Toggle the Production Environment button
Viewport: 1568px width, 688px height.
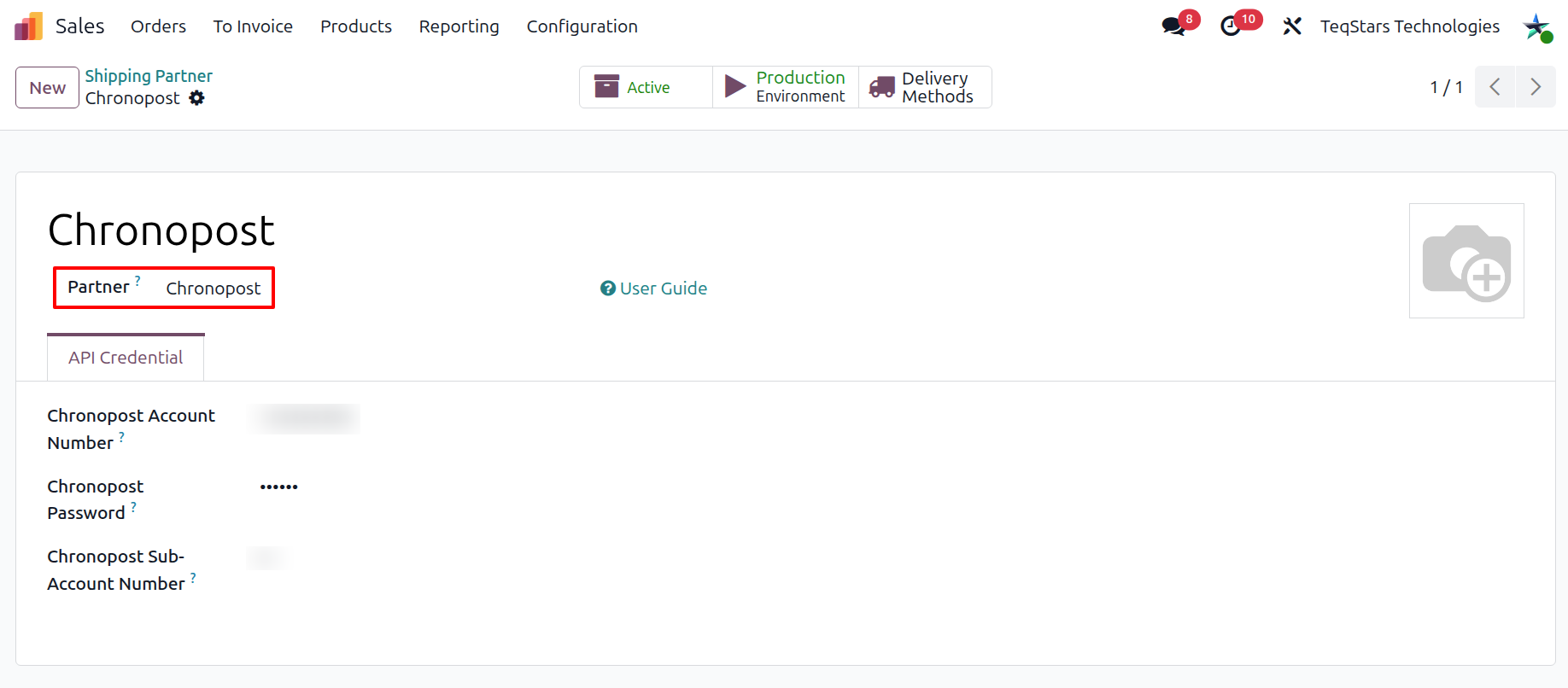[786, 87]
